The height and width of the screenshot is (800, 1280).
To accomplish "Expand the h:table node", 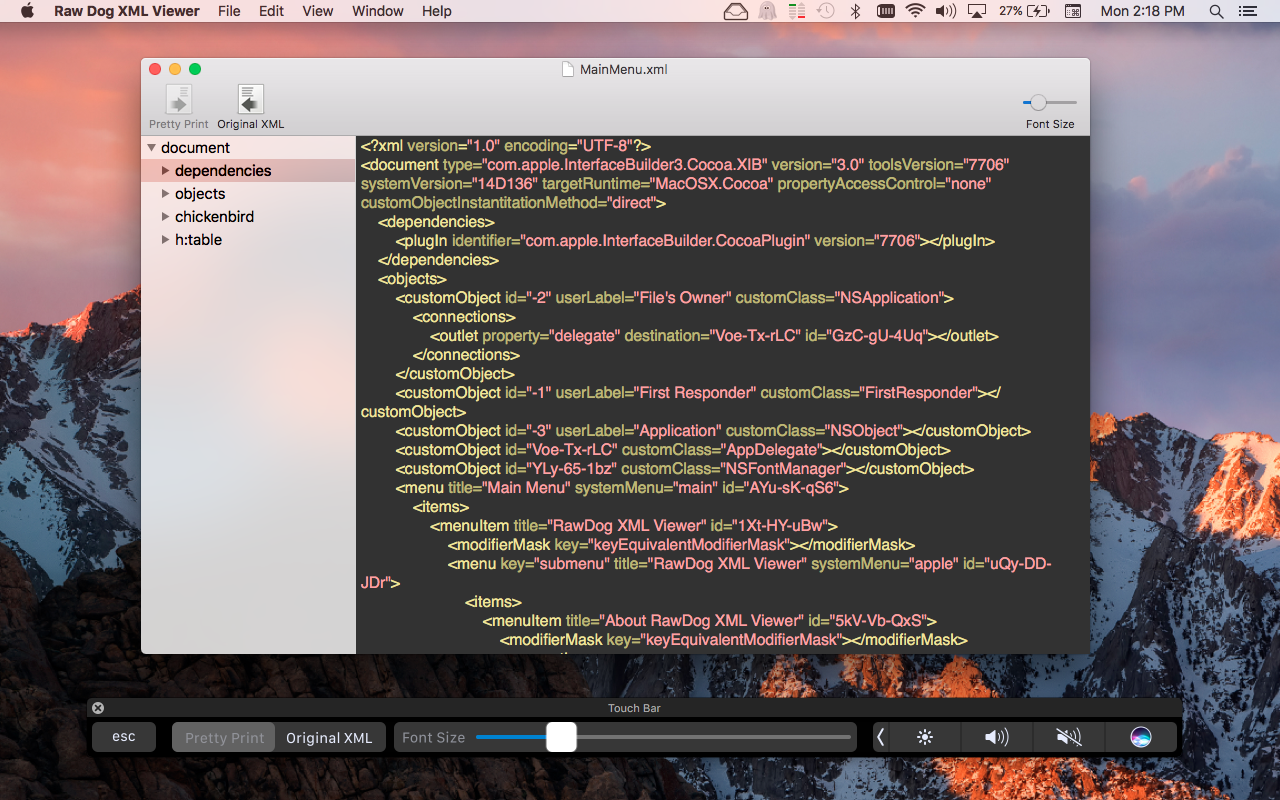I will coord(166,240).
